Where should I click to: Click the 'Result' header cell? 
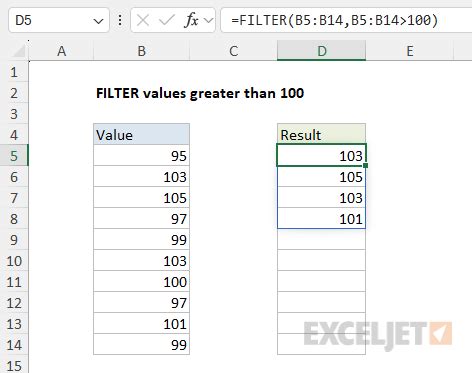(x=321, y=134)
